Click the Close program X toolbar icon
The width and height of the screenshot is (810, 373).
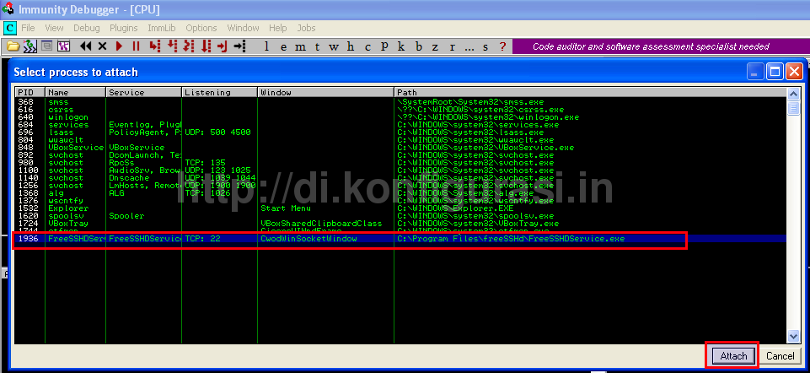[x=102, y=46]
